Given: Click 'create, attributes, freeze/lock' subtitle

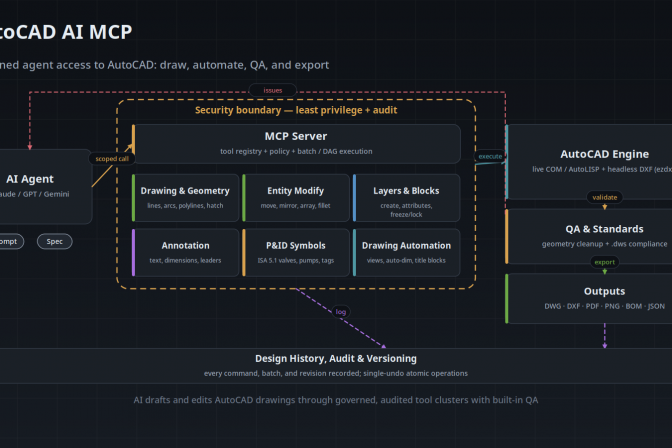Looking at the screenshot, I should tap(406, 210).
